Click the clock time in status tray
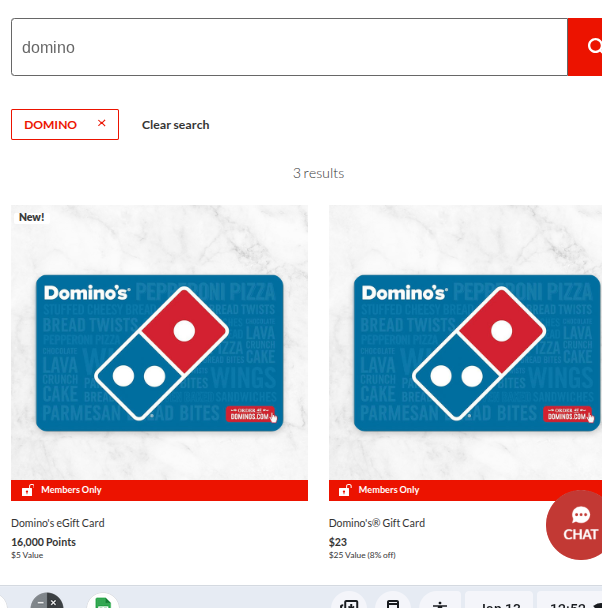The height and width of the screenshot is (608, 602). coord(568,603)
